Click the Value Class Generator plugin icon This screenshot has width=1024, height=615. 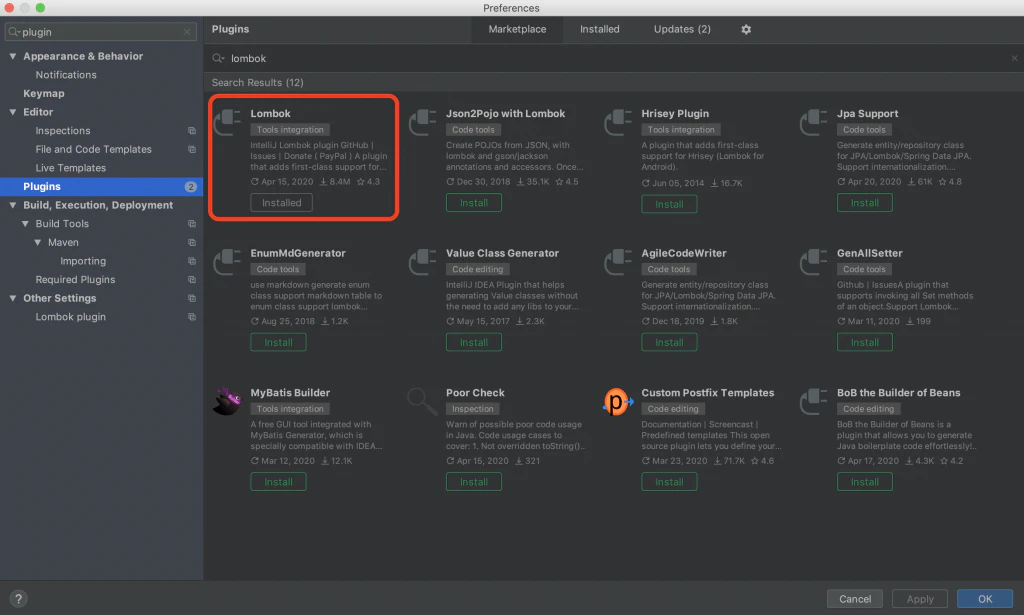423,262
